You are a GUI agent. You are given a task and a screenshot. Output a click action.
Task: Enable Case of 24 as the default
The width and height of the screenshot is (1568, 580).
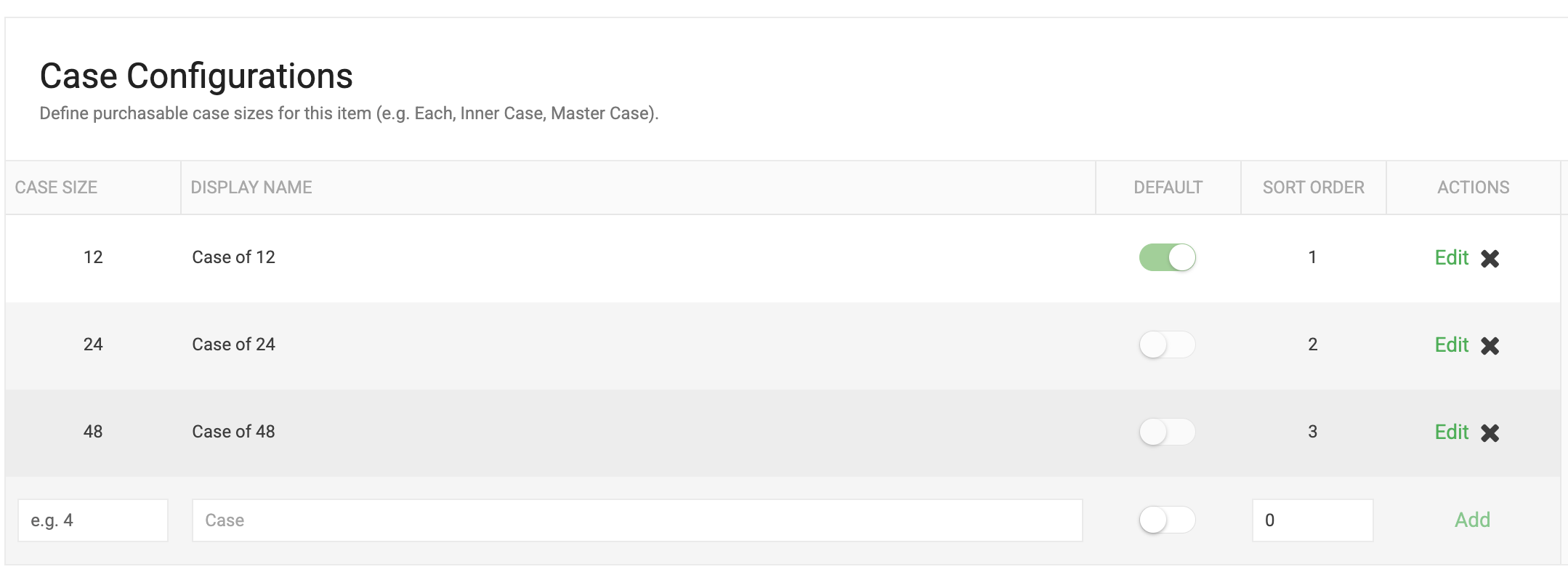pos(1167,345)
